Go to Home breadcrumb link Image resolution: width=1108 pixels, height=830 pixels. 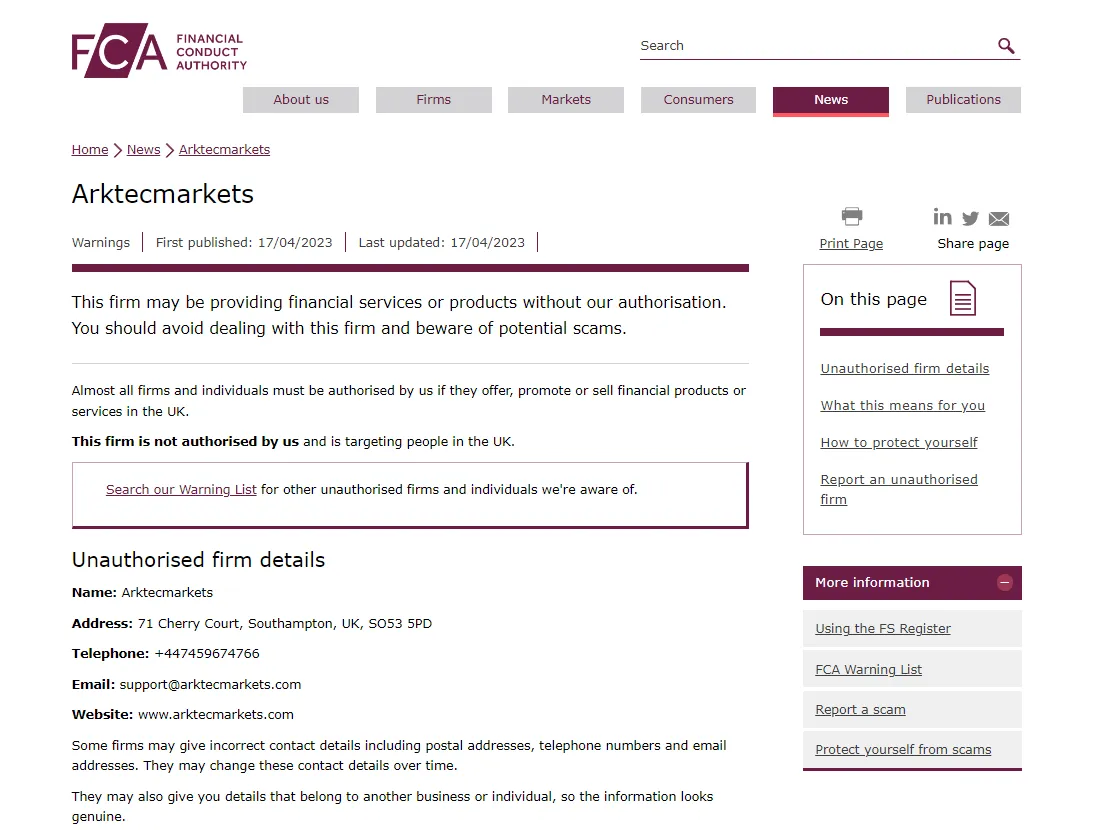click(x=90, y=150)
